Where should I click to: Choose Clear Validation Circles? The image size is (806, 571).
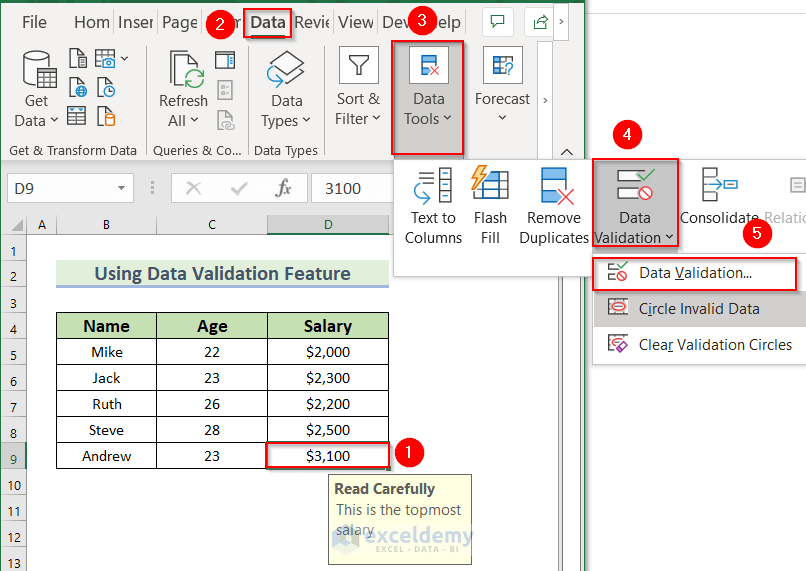coord(700,344)
